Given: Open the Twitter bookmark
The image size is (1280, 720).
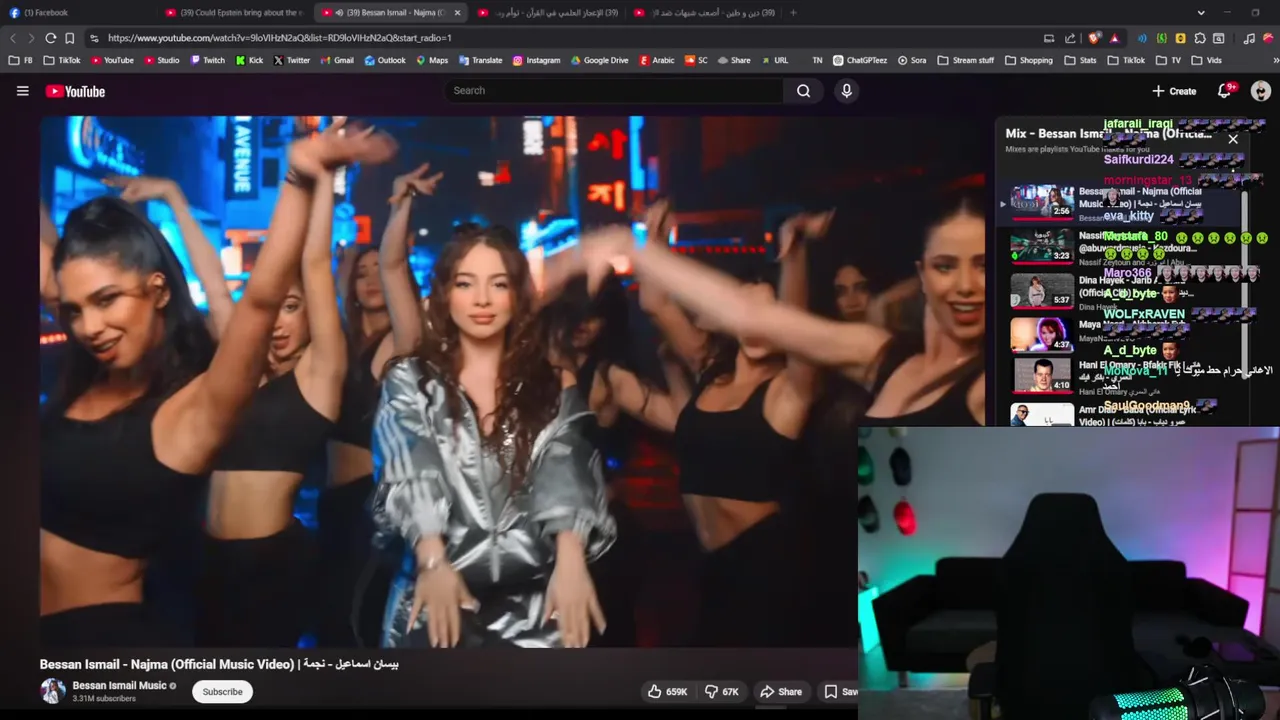Looking at the screenshot, I should (x=292, y=60).
